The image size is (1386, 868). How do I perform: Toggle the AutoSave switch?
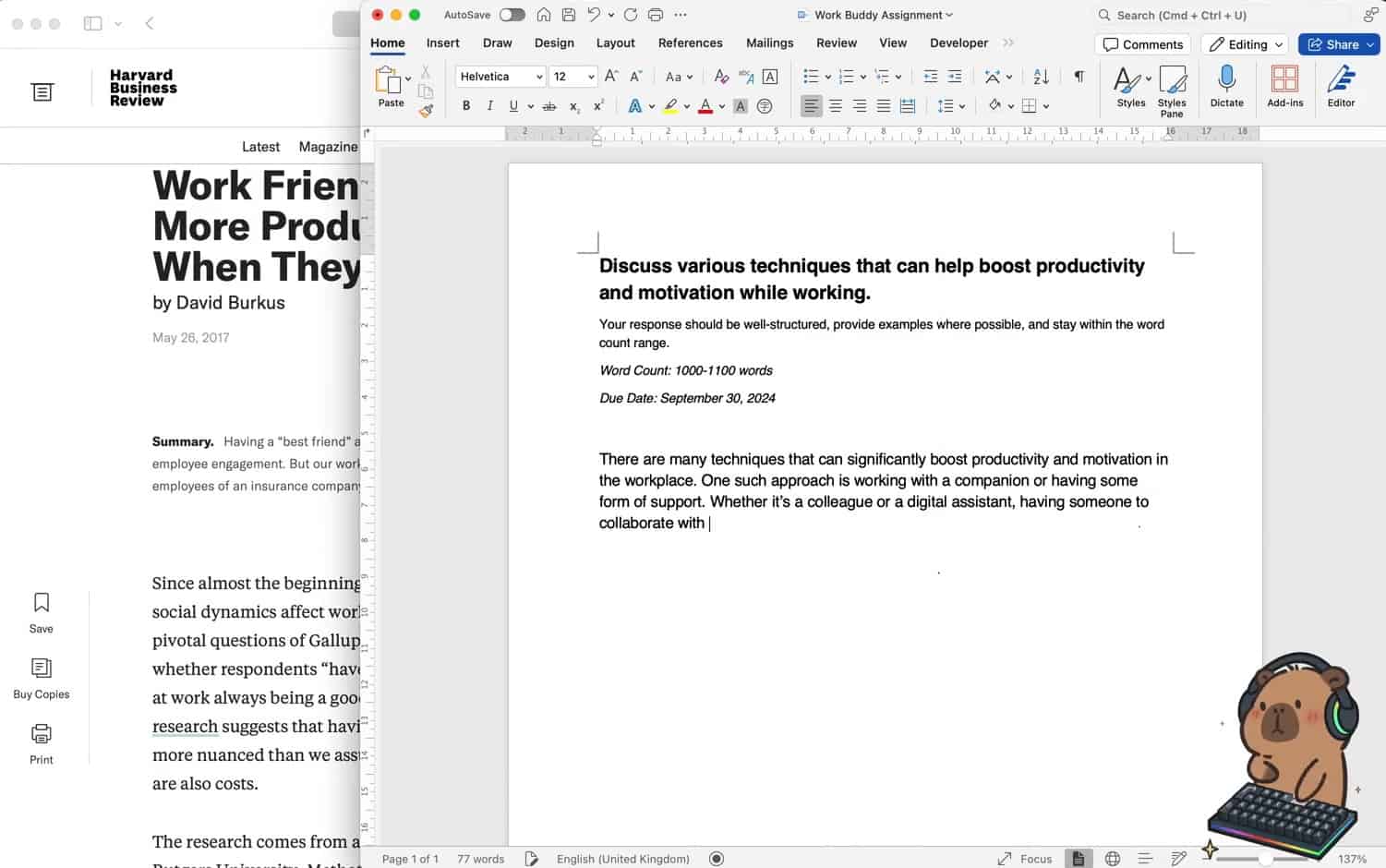point(512,15)
